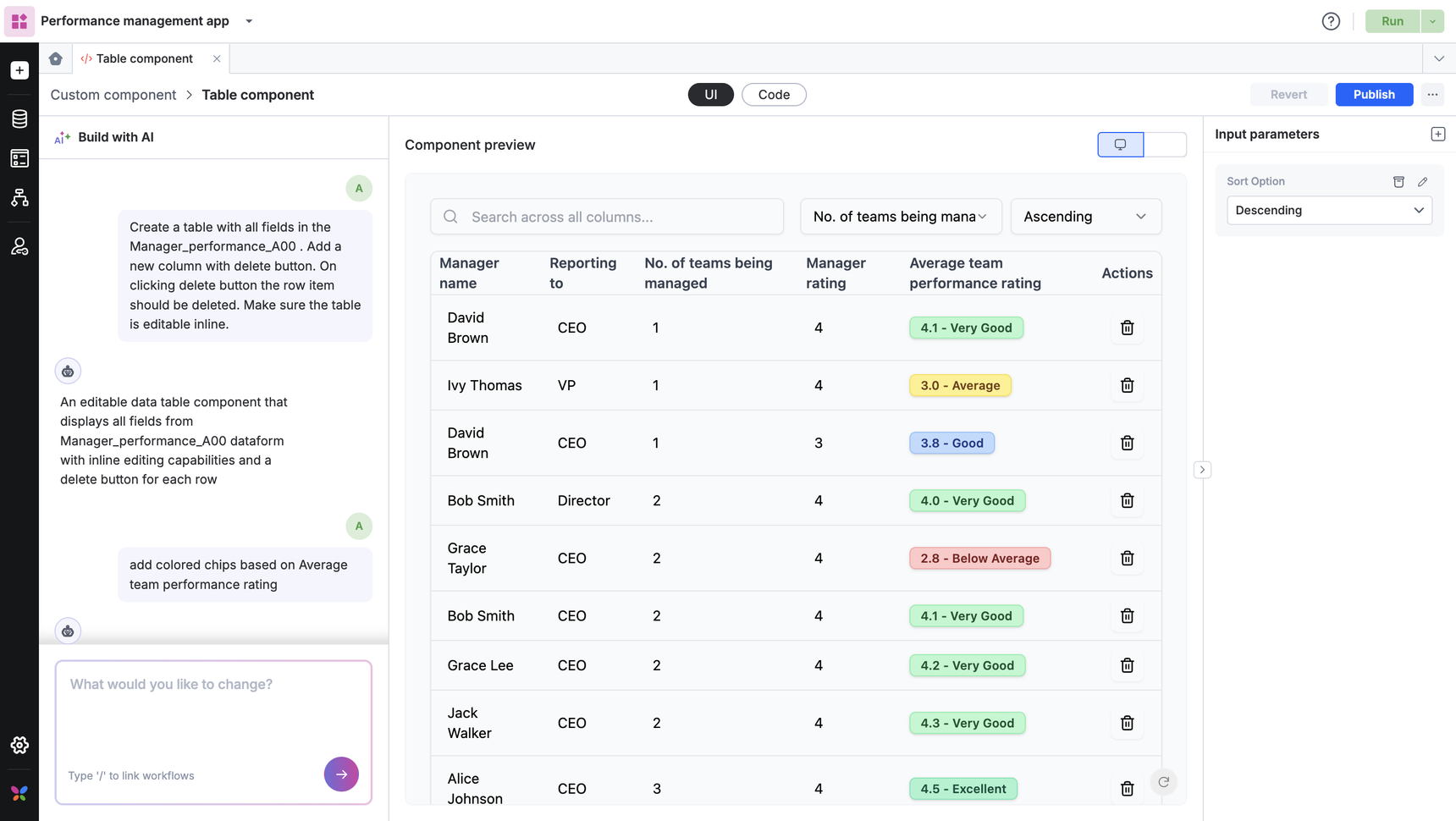The height and width of the screenshot is (821, 1456).
Task: Switch to Code view
Action: coord(774,95)
